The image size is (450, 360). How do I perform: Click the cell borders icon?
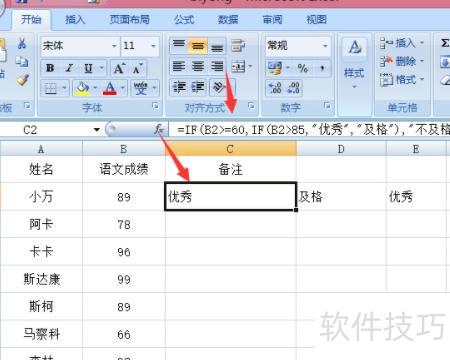51,88
